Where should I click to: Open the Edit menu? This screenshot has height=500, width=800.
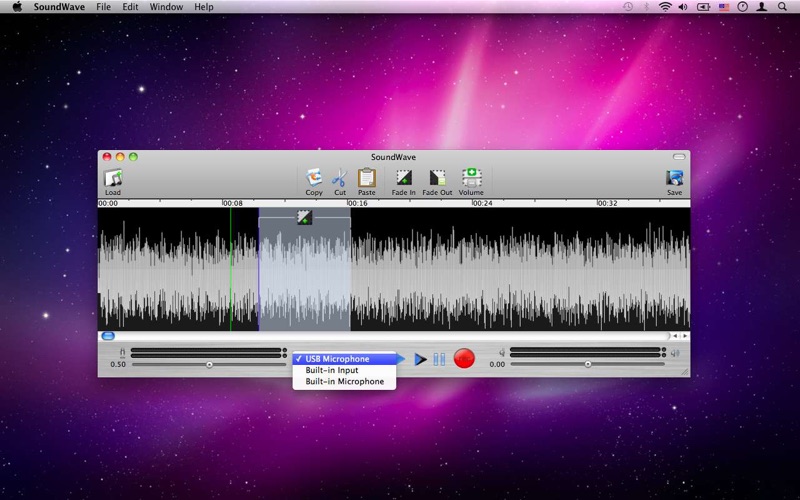131,7
